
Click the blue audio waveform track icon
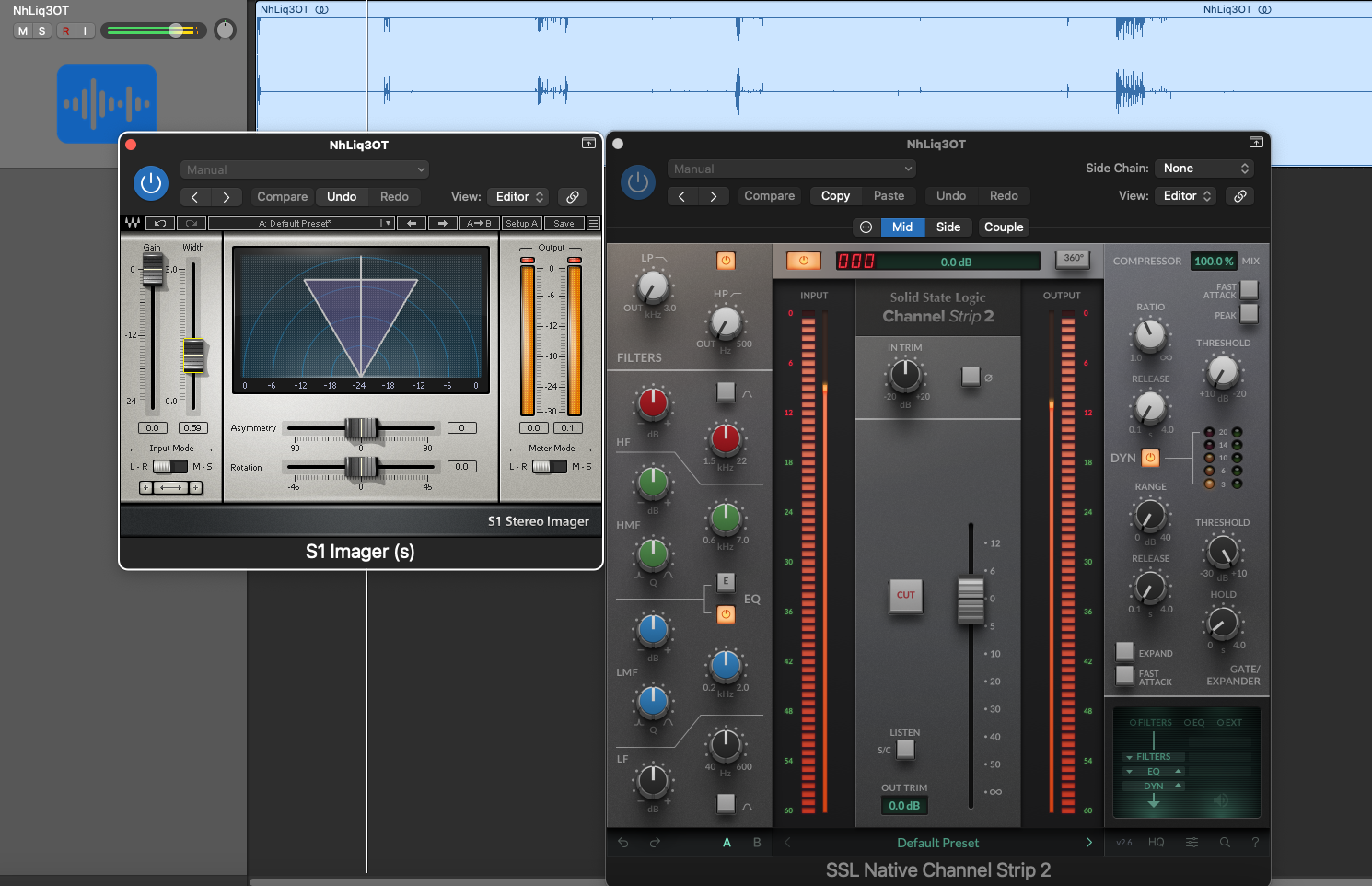107,103
